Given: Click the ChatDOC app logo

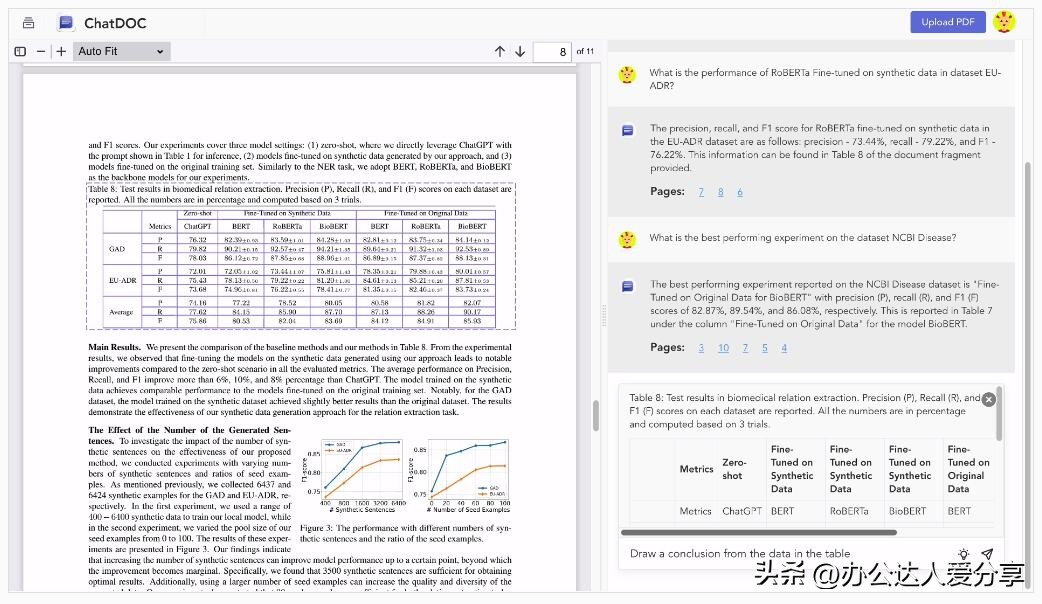Looking at the screenshot, I should pyautogui.click(x=66, y=22).
